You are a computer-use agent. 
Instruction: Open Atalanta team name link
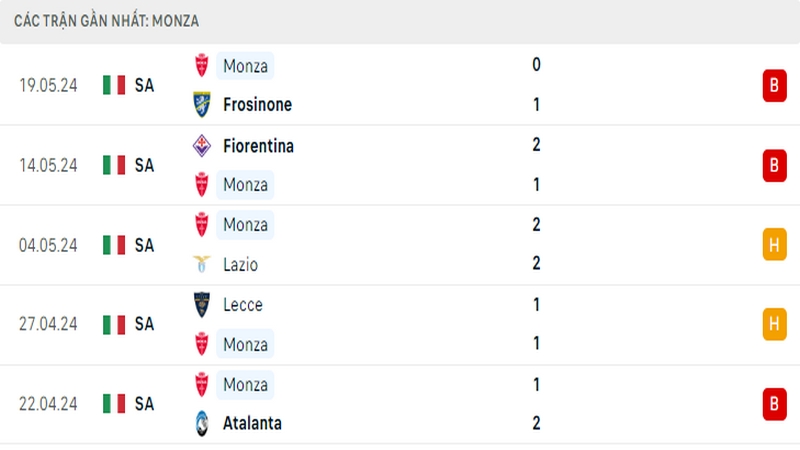(252, 423)
